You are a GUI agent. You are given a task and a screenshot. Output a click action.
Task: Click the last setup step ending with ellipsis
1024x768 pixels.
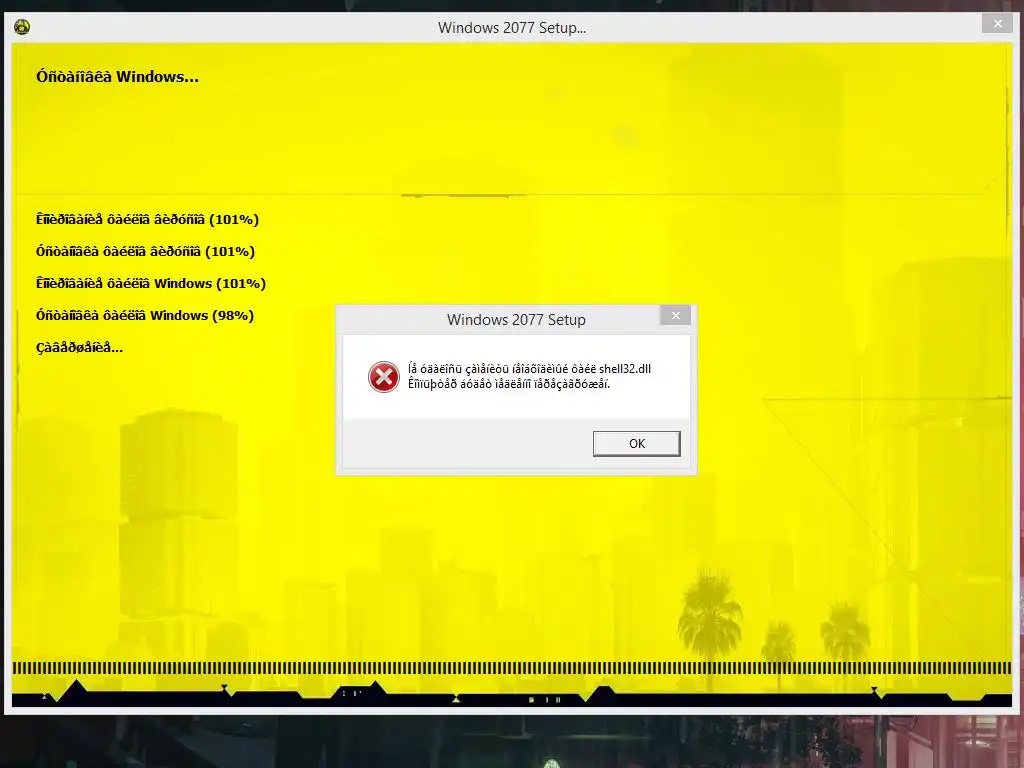80,347
